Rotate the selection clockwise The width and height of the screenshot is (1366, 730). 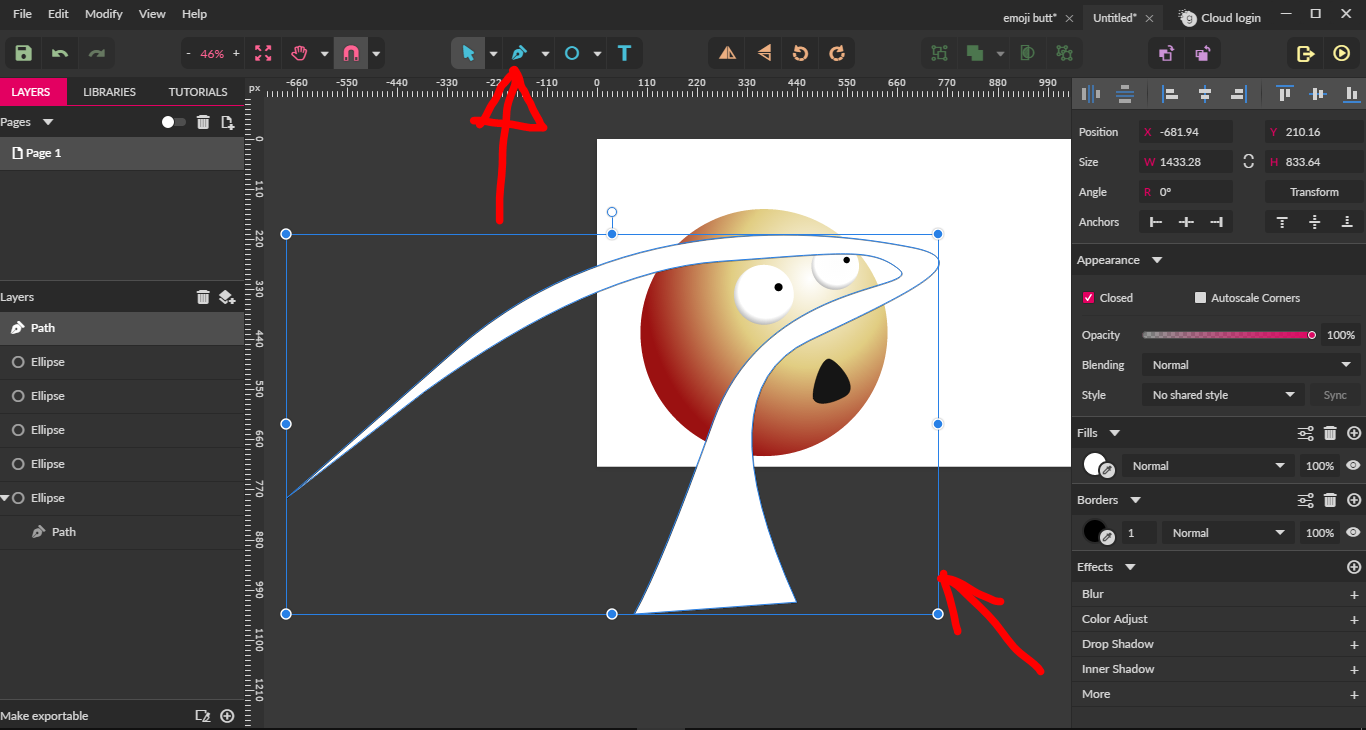[x=837, y=53]
